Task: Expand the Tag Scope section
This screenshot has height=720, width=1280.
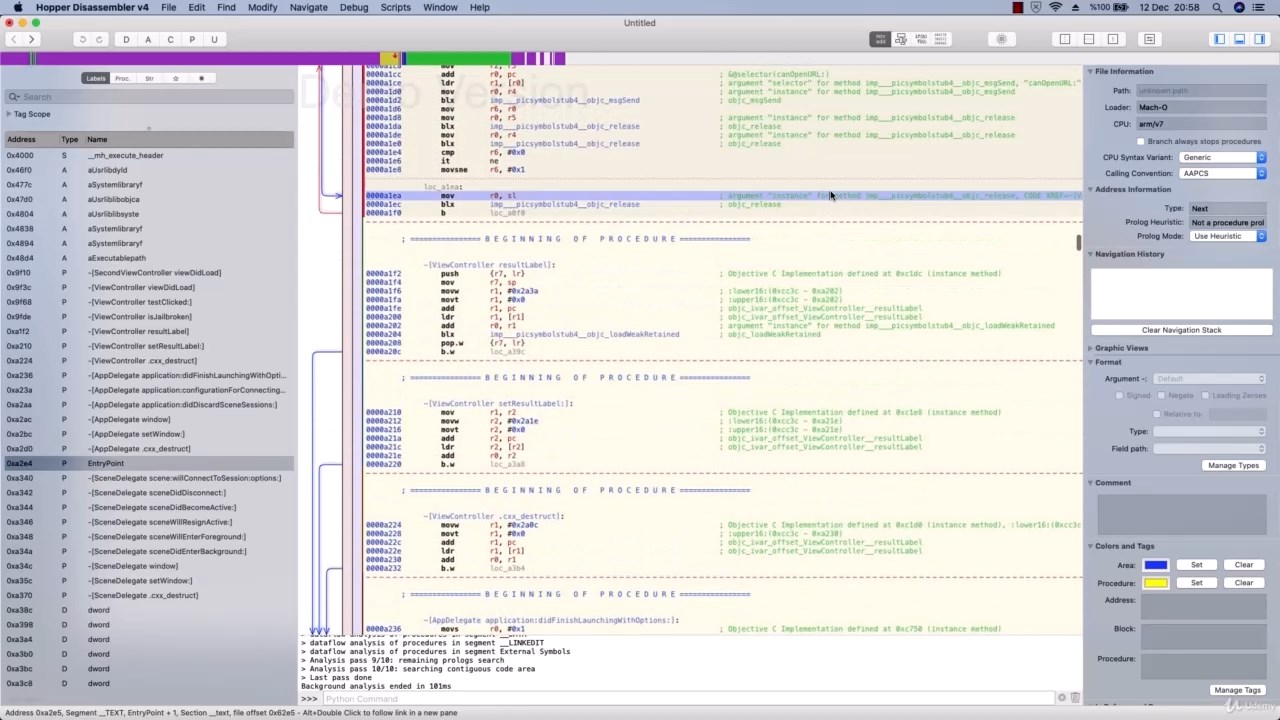Action: pos(9,114)
